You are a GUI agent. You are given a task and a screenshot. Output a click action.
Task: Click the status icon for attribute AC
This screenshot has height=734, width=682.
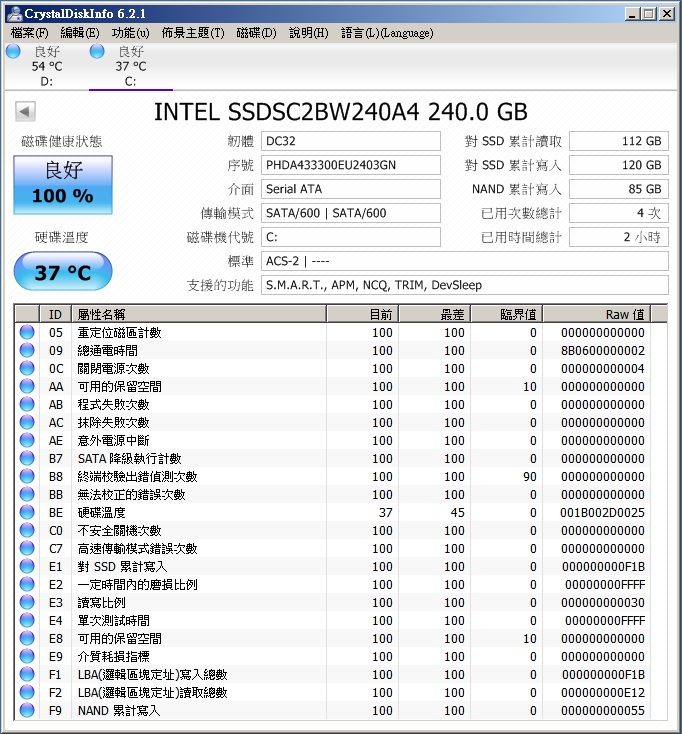[x=27, y=422]
